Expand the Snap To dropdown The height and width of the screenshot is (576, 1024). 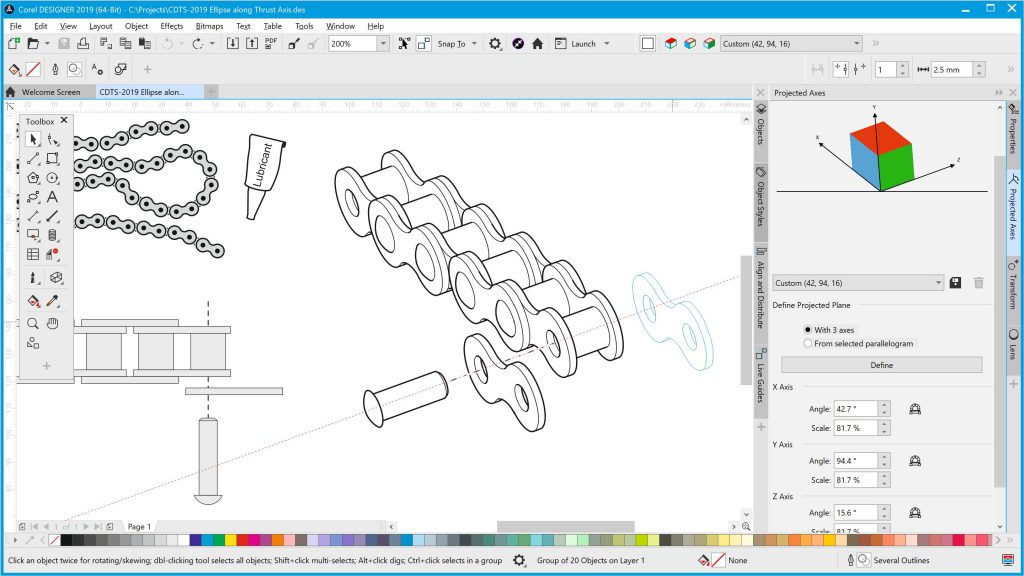coord(473,44)
